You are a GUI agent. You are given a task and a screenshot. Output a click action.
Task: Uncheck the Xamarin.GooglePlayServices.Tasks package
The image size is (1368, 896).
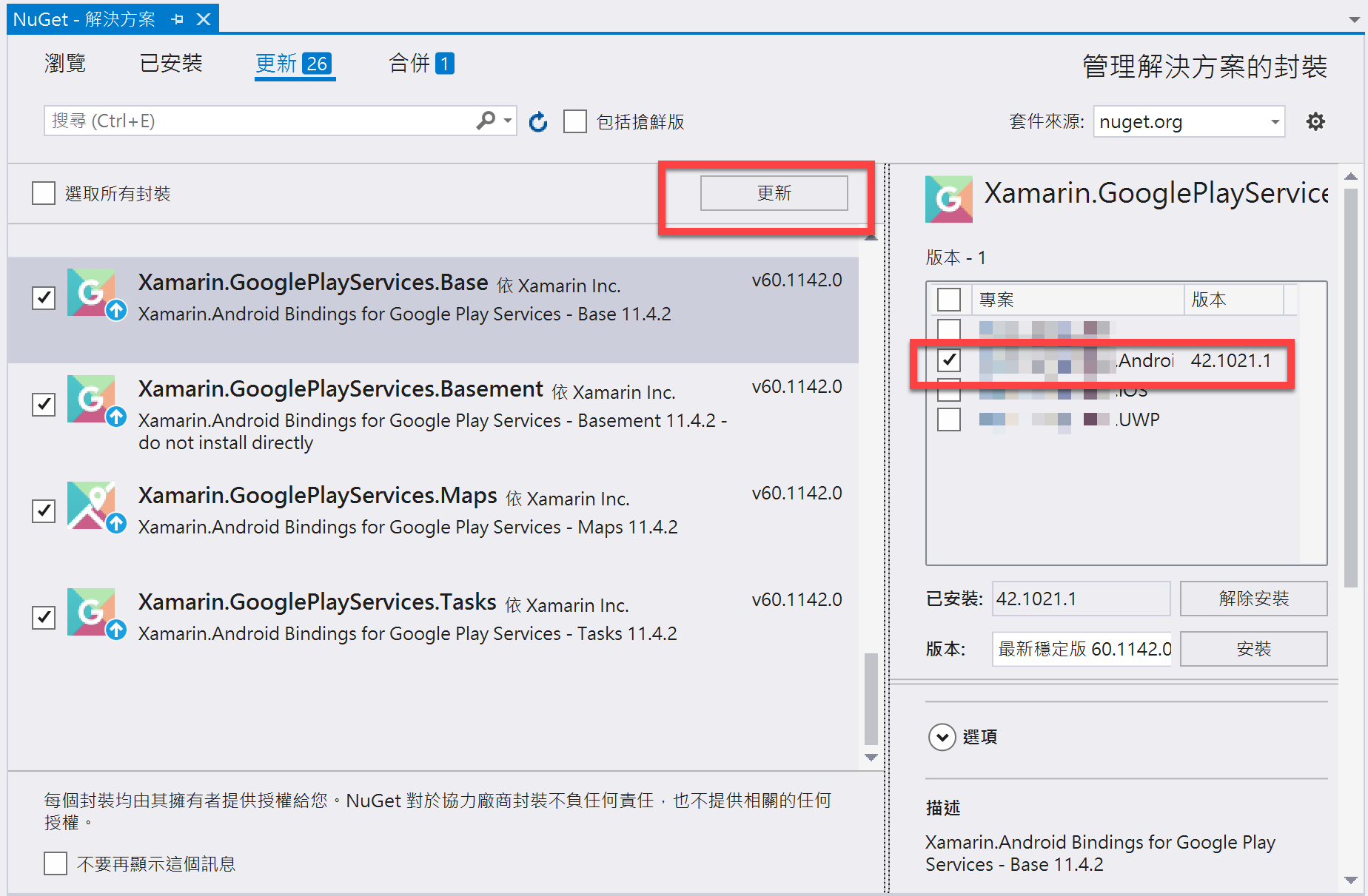coord(44,617)
